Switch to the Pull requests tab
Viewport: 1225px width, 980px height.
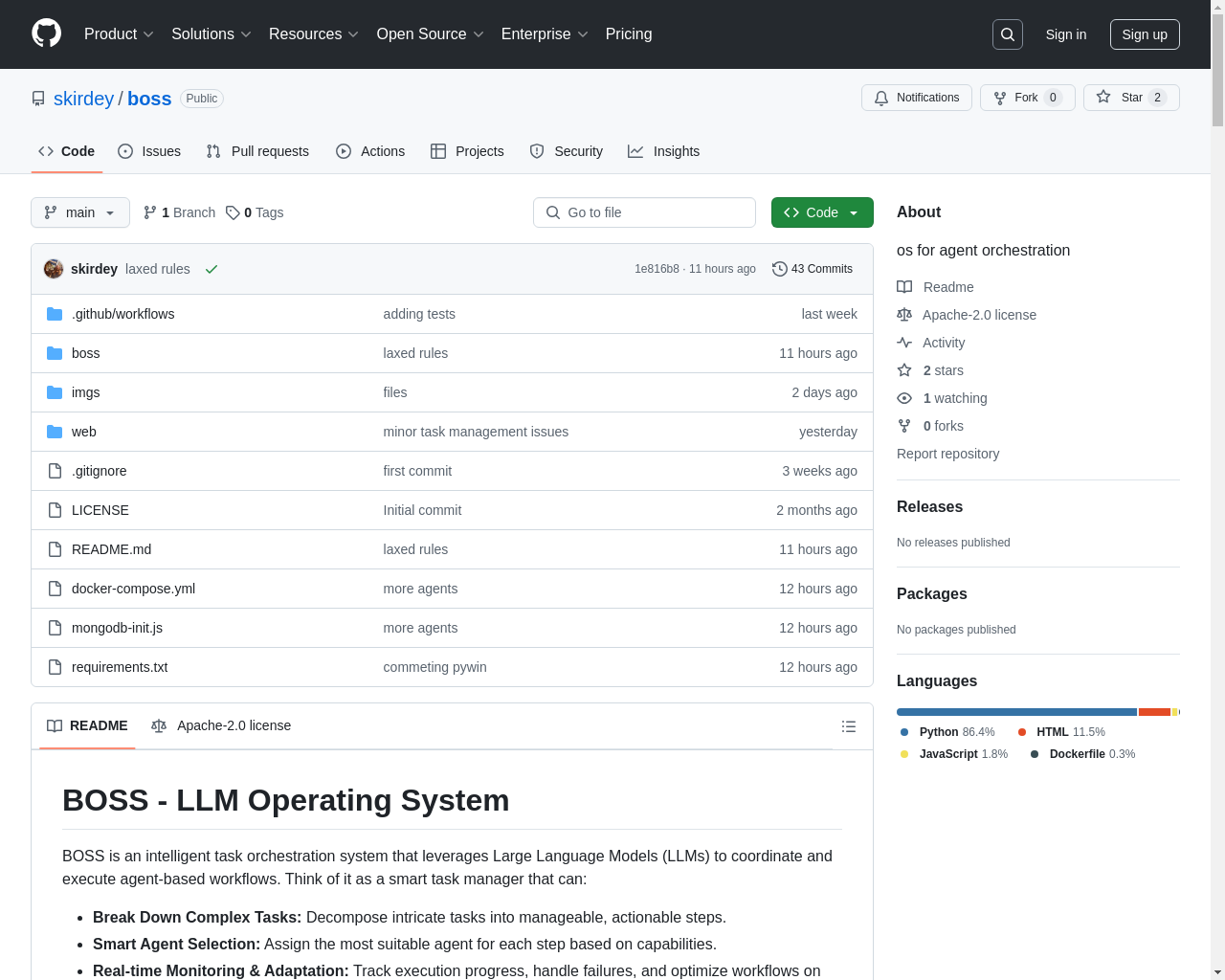coord(257,151)
